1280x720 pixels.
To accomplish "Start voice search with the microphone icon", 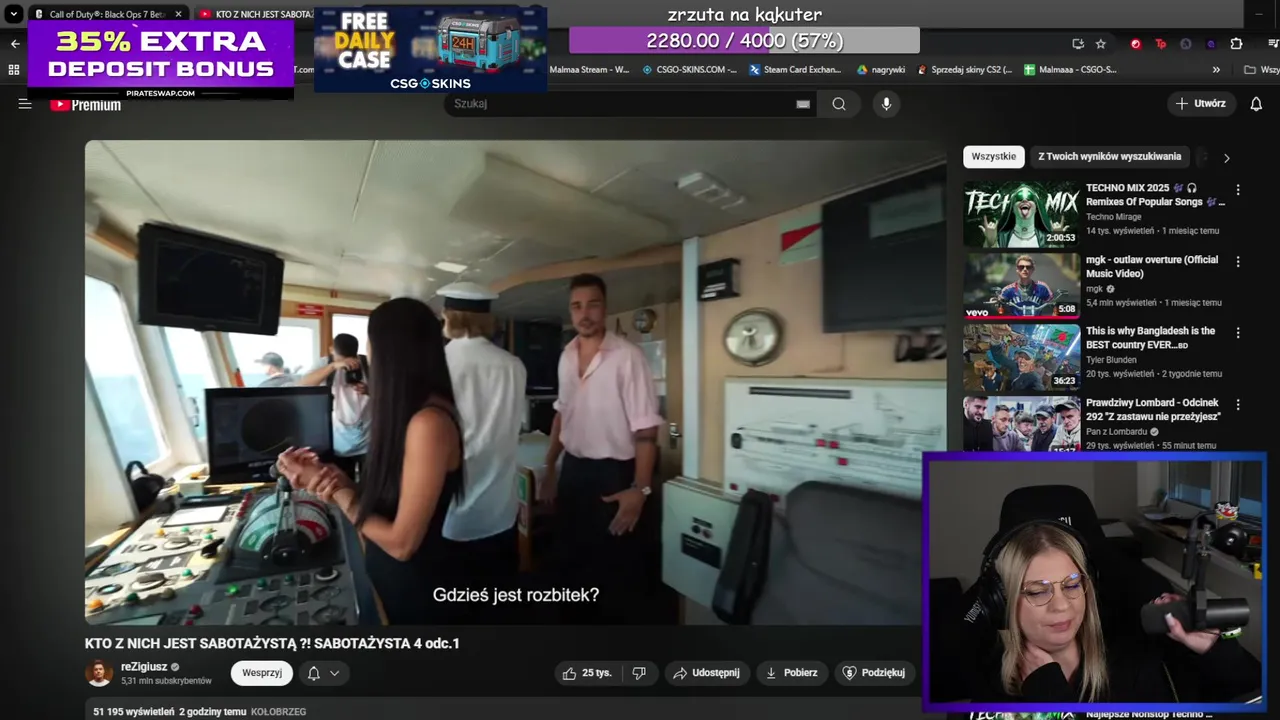I will pos(886,104).
